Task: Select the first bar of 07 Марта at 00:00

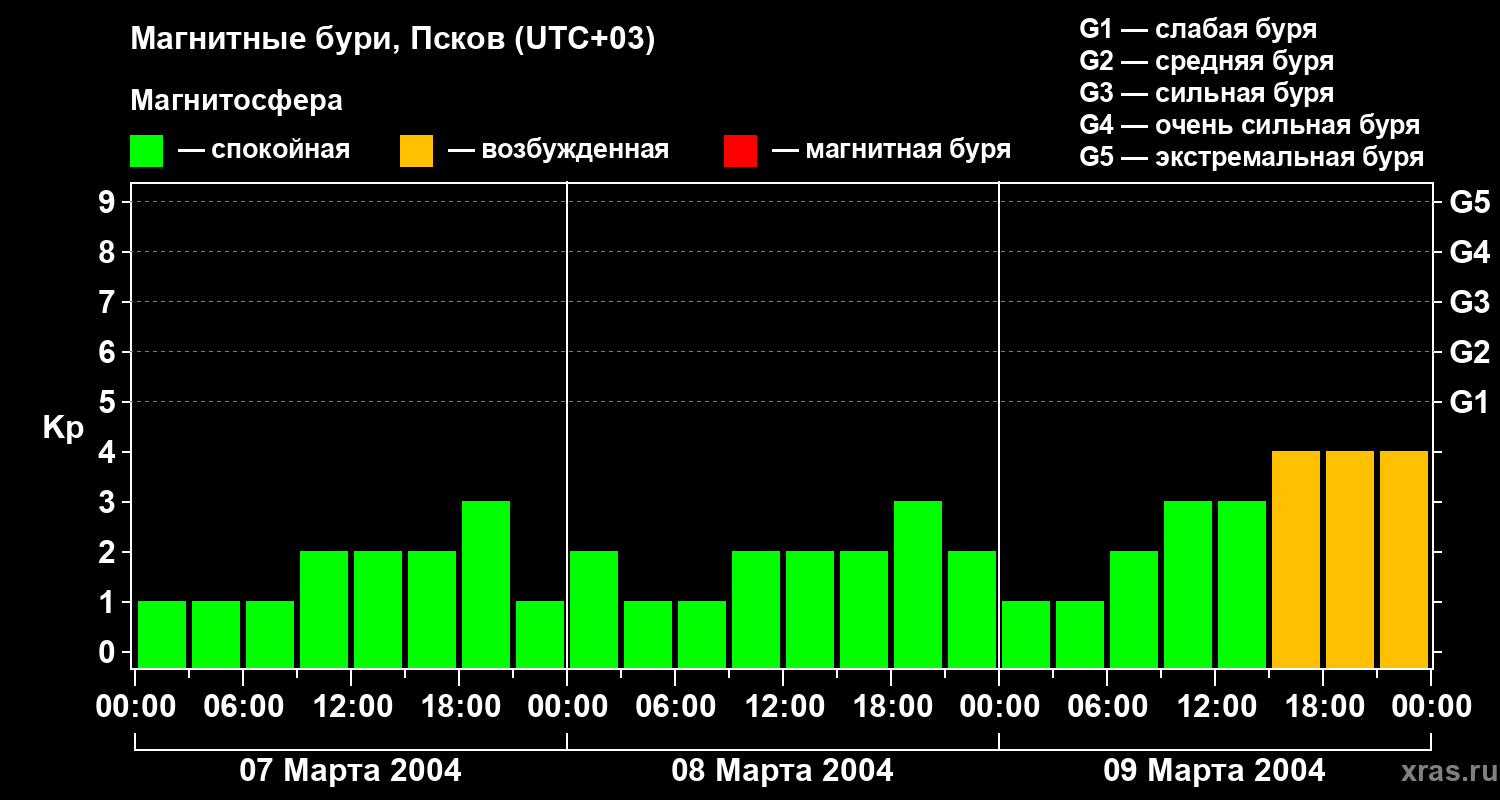Action: coord(162,634)
